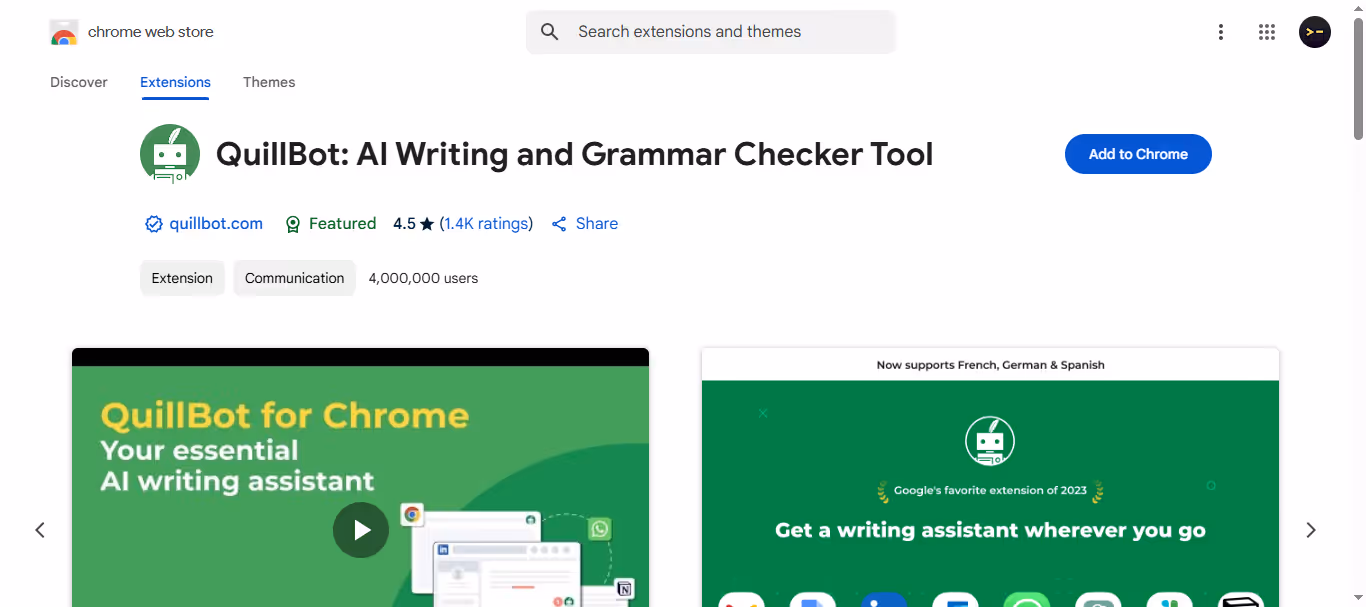The image size is (1366, 607).
Task: Click the Notion icon in video thumbnail
Action: point(625,589)
